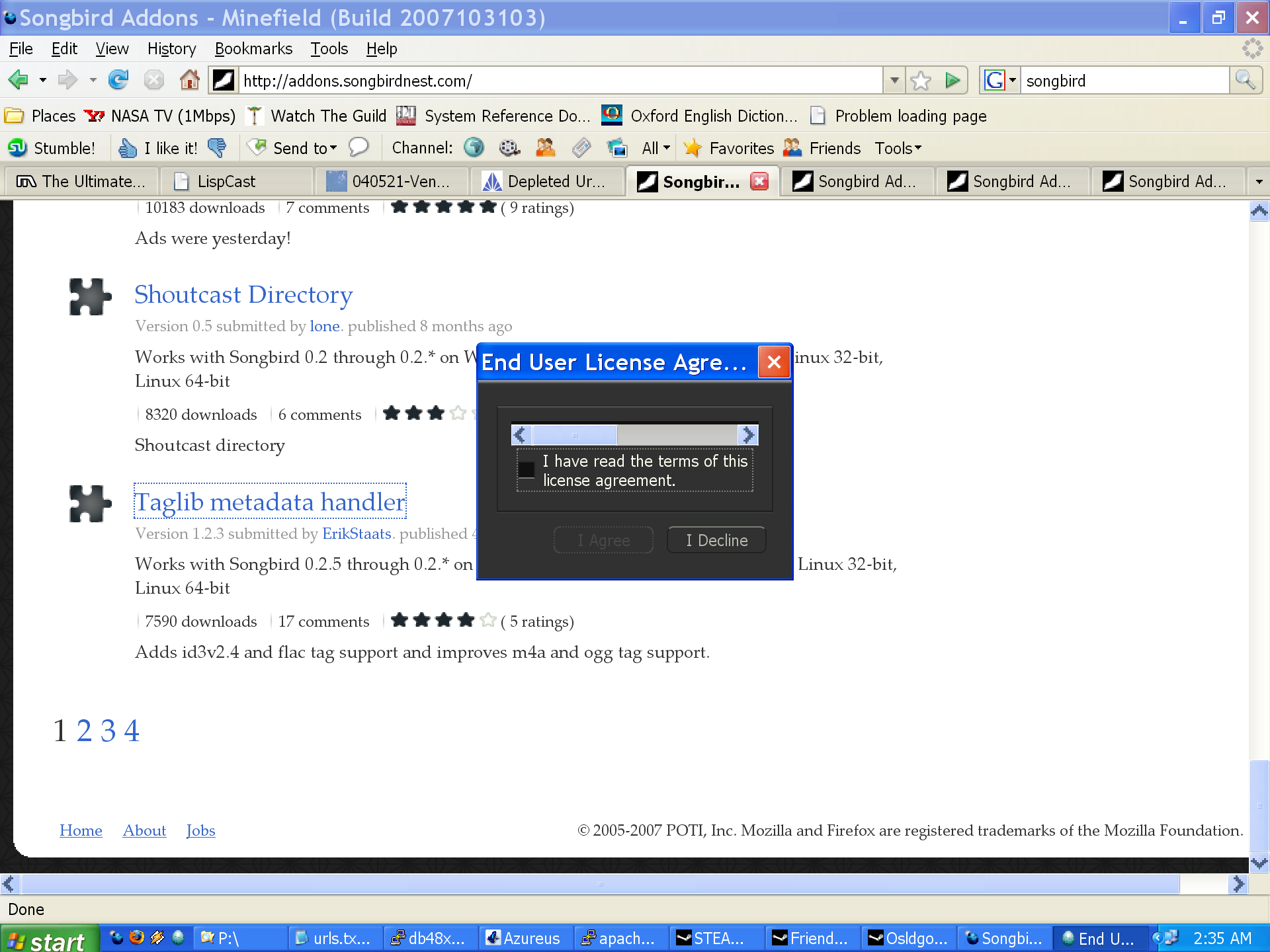Open the list-all-tabs dropdown arrow
Viewport: 1270px width, 952px height.
coord(1259,181)
